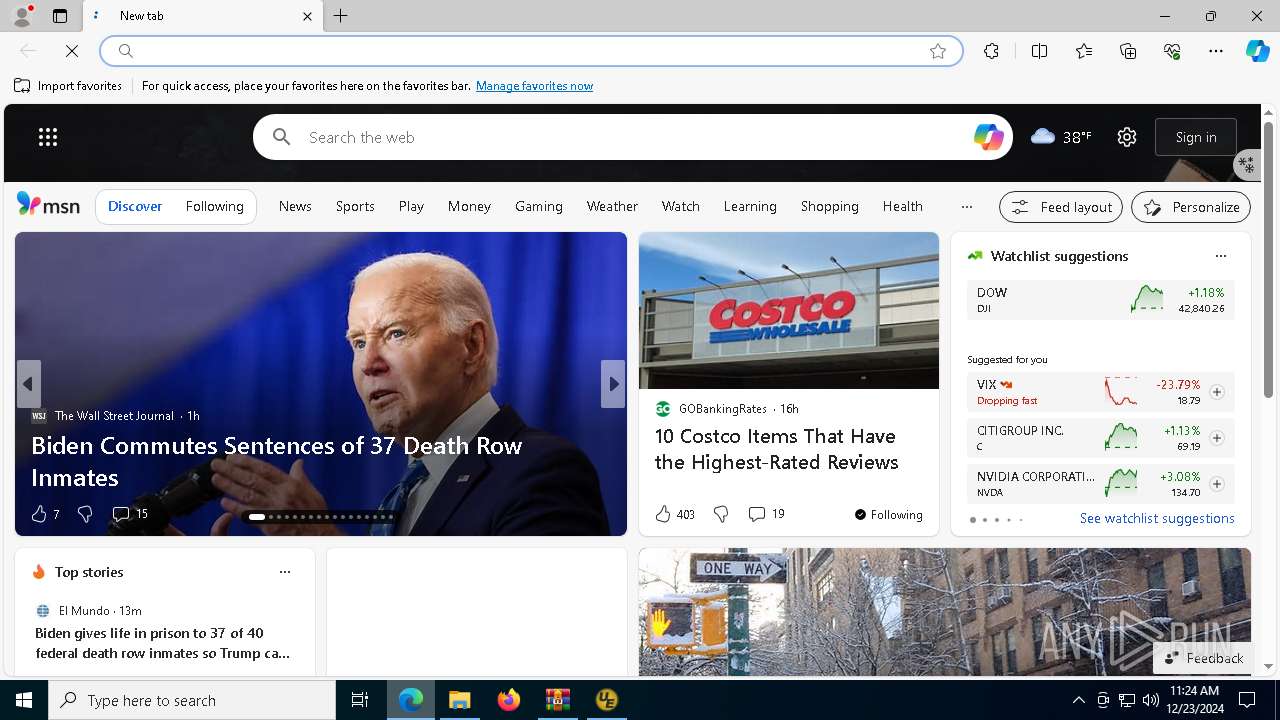Select the Discover feed tab
Screen dimensions: 1280x720
pyautogui.click(x=135, y=207)
